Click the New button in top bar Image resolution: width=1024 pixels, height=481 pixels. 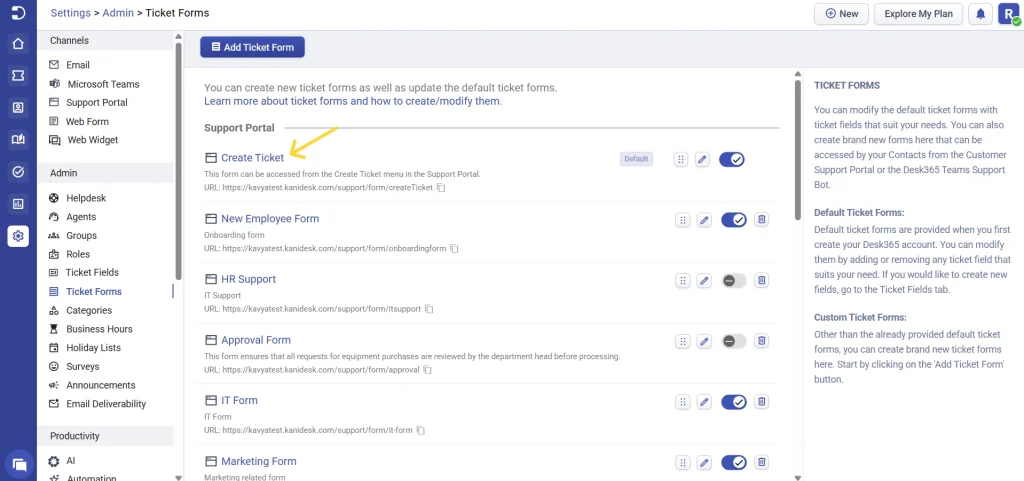tap(841, 14)
